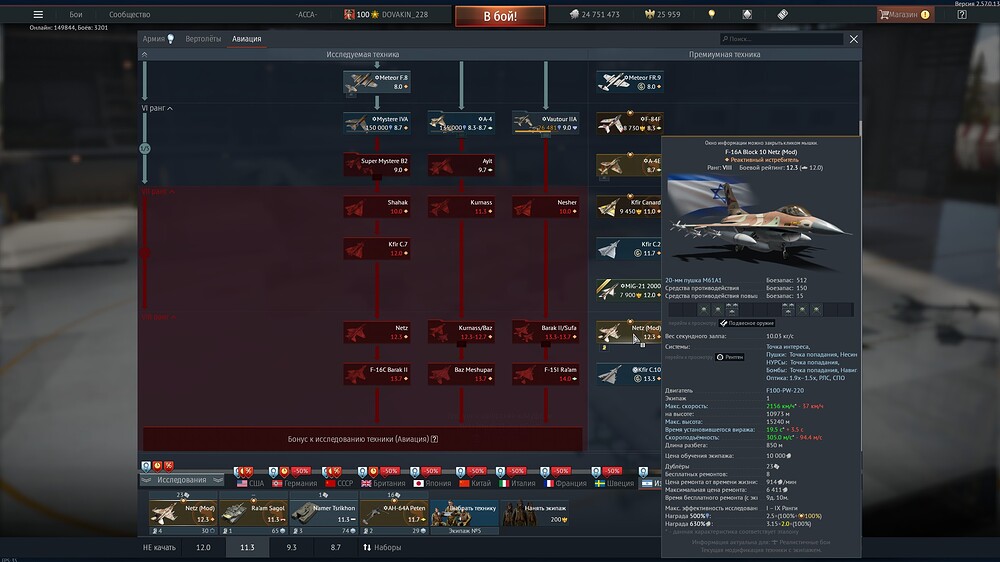Switch to the Британия nation tab
Screen dimensions: 1000x562
tap(383, 483)
